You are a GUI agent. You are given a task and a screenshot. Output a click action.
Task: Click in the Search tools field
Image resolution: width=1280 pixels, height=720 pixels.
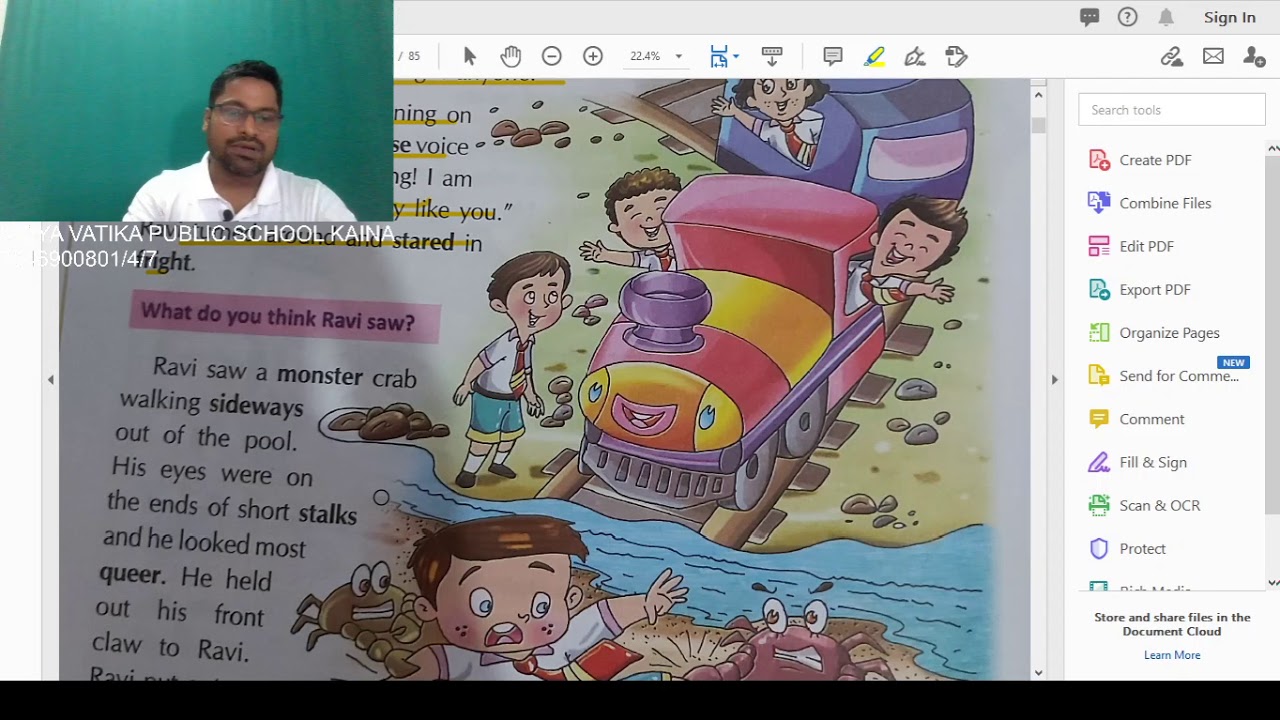tap(1172, 110)
